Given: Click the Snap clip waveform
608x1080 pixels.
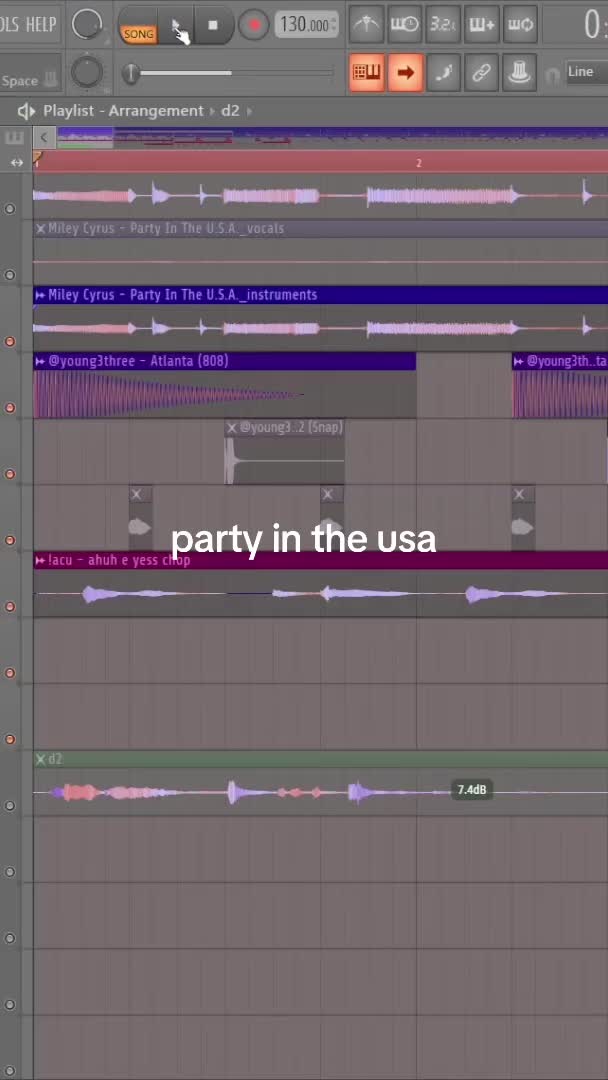Looking at the screenshot, I should (x=284, y=460).
